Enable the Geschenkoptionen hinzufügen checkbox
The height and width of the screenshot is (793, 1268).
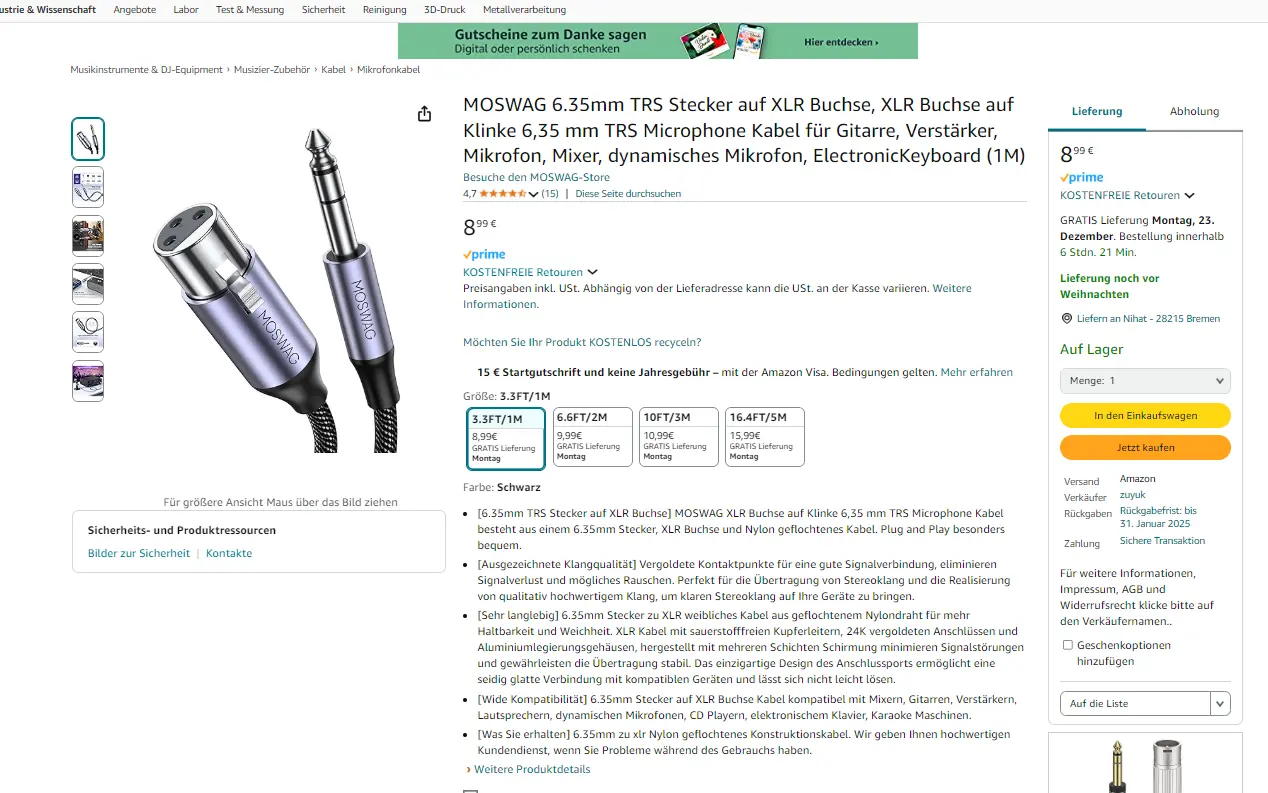click(x=1068, y=646)
